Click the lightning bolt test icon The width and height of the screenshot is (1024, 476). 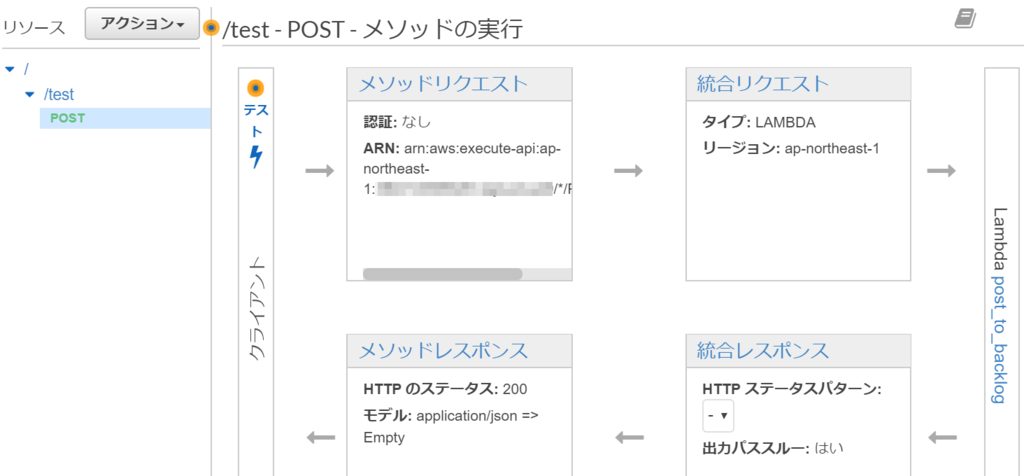pos(256,157)
